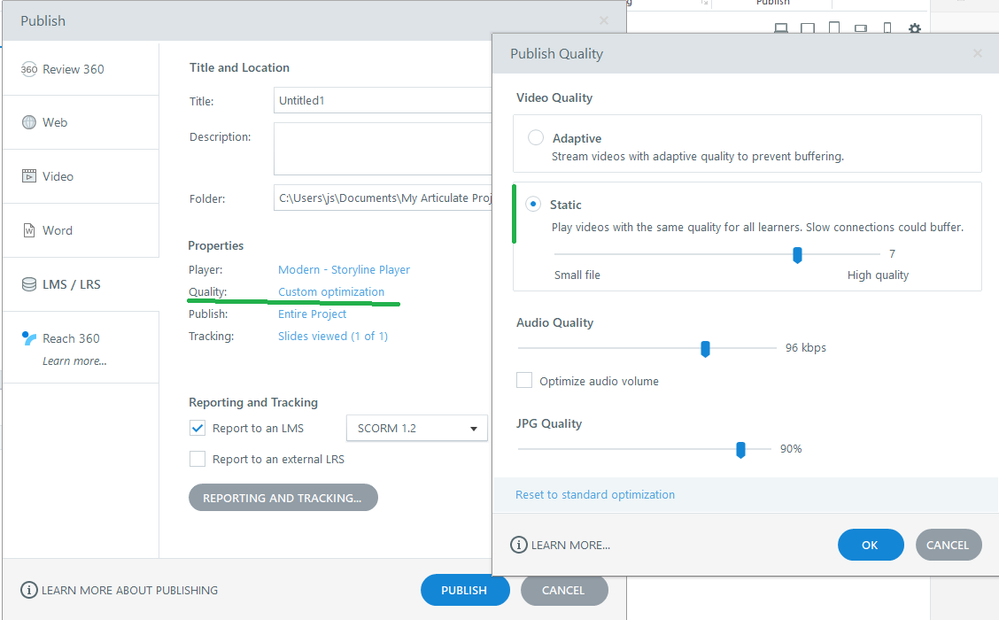Adjust the Audio Quality slider
The image size is (999, 620).
pyautogui.click(x=705, y=349)
